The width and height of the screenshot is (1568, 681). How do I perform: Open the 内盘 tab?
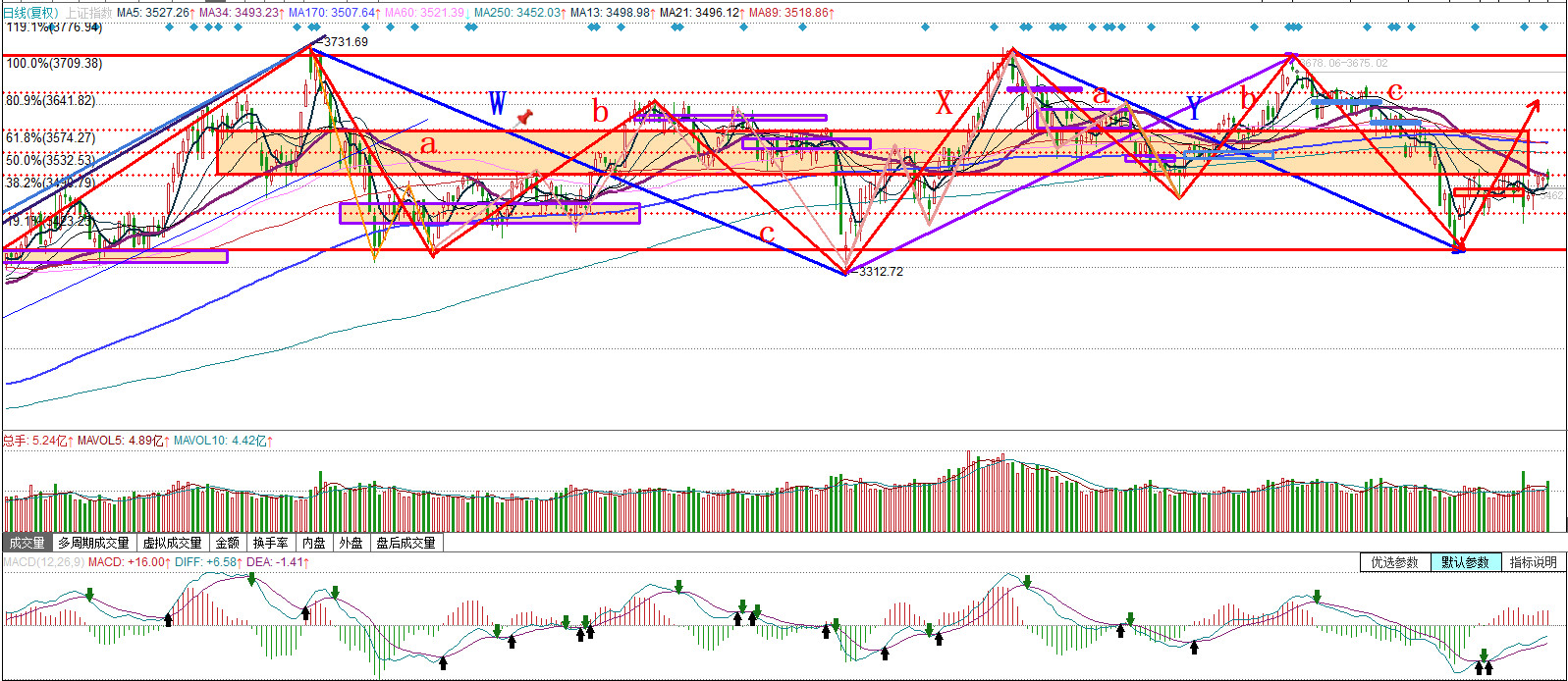click(314, 543)
